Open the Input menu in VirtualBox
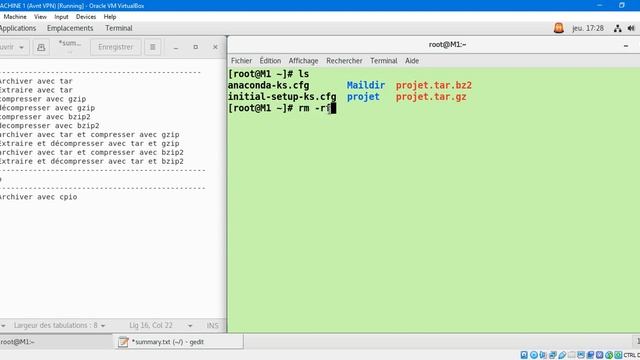The width and height of the screenshot is (640, 360). tap(61, 17)
